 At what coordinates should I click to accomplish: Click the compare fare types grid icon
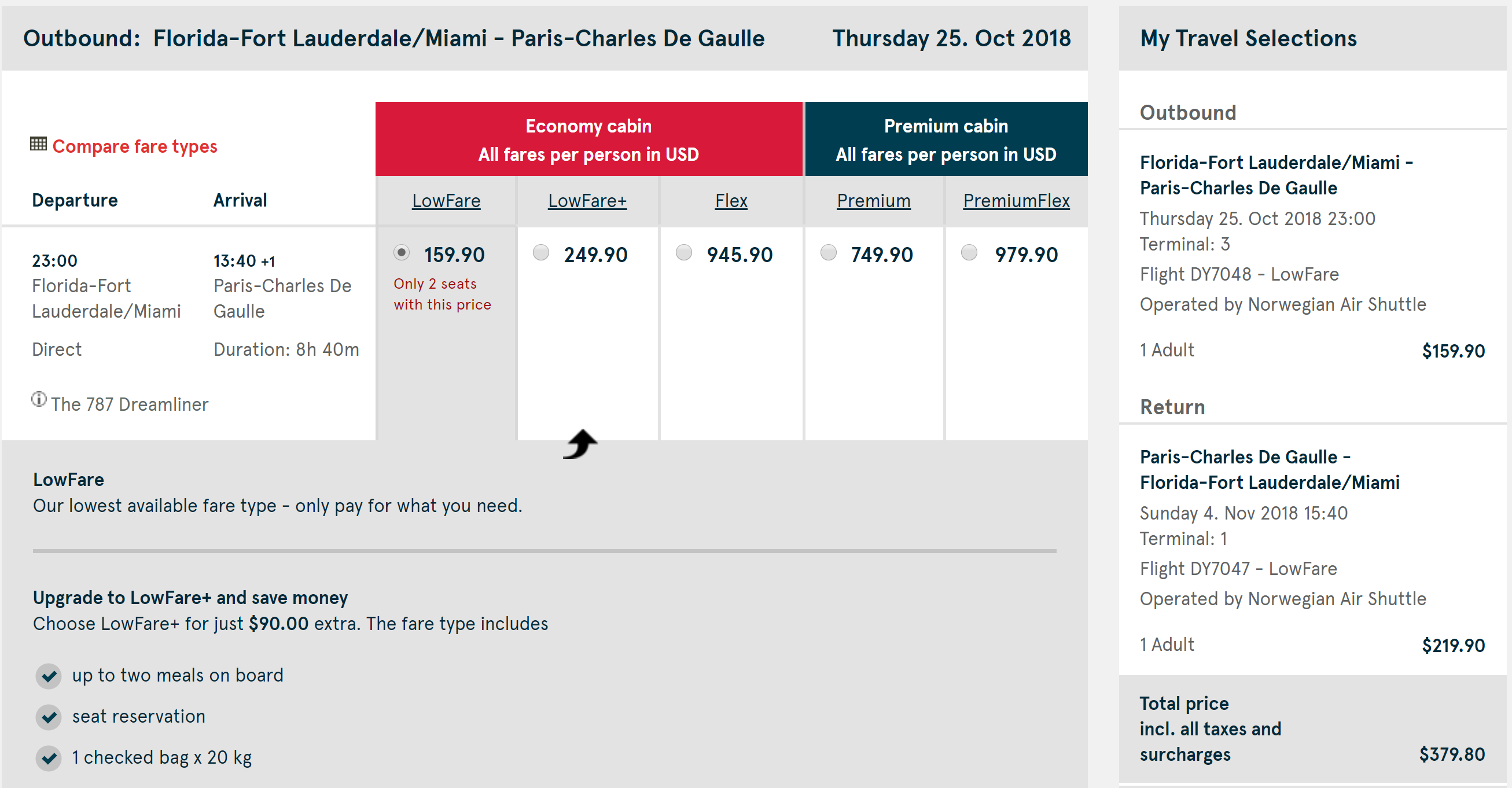coord(38,144)
